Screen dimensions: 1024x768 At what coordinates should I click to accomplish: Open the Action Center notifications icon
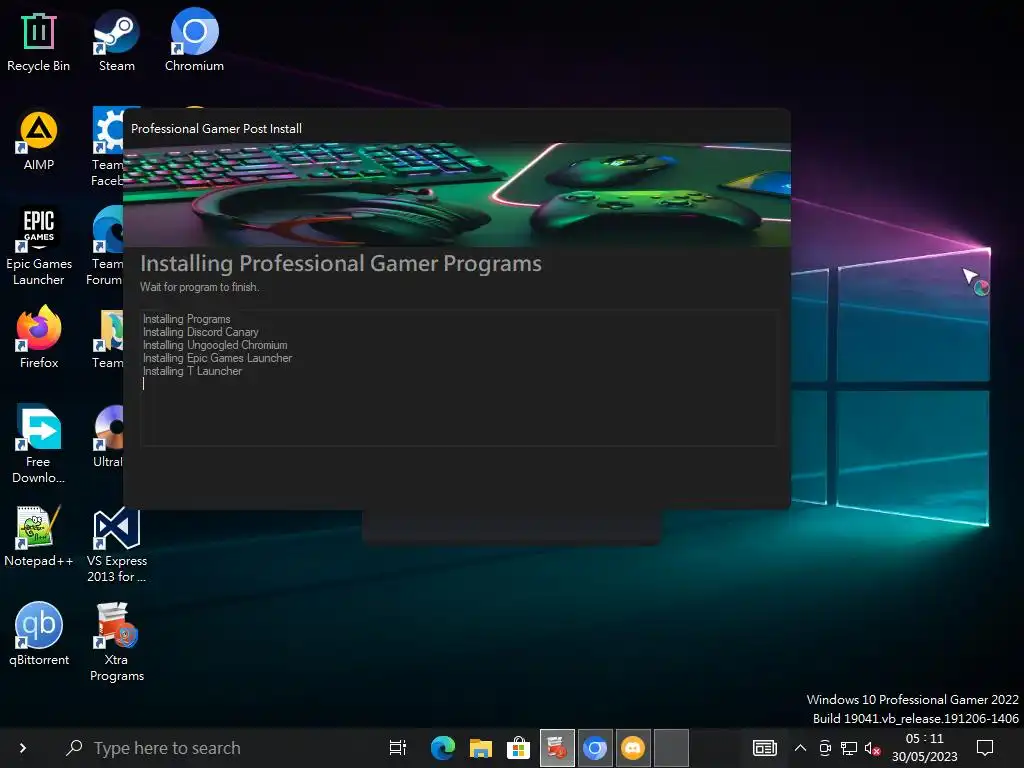pyautogui.click(x=985, y=748)
